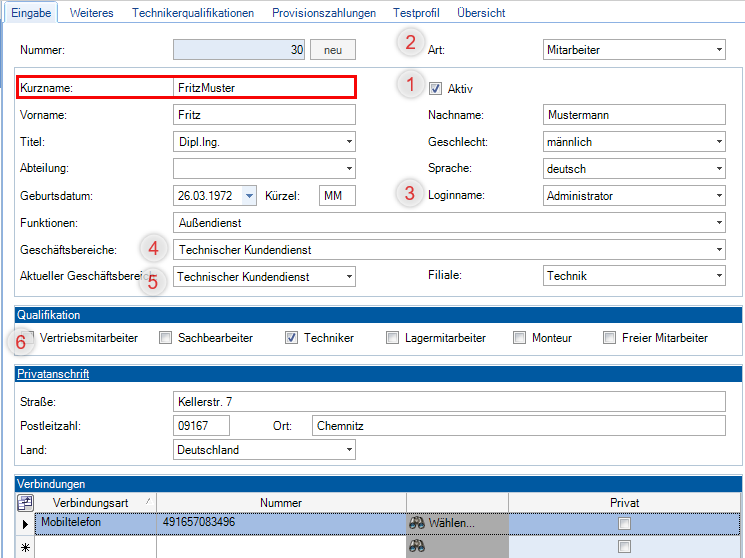The width and height of the screenshot is (745, 558).
Task: Click the binoculars Wählen icon in Mobiltelefon row
Action: pos(418,523)
